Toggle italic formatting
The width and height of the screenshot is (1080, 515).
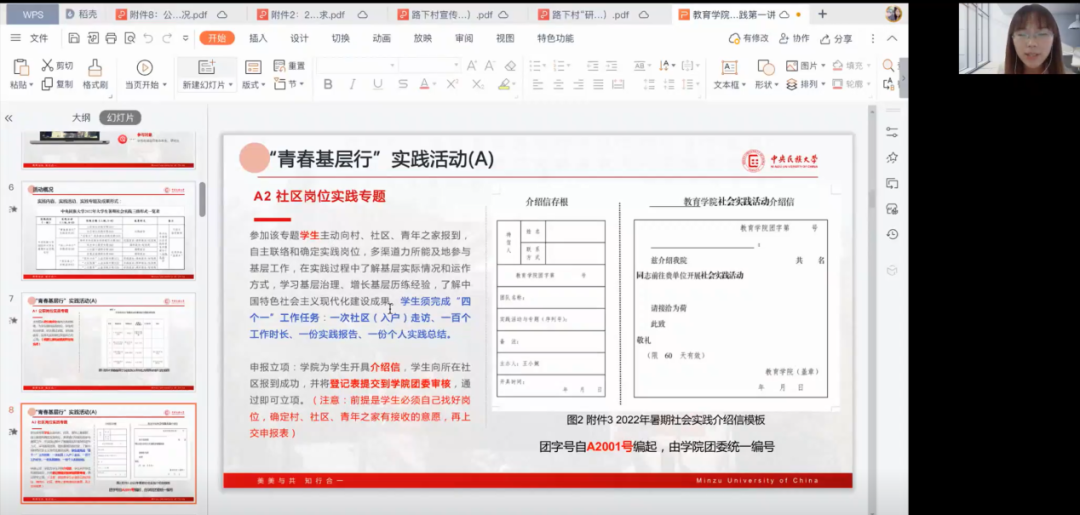tap(351, 85)
